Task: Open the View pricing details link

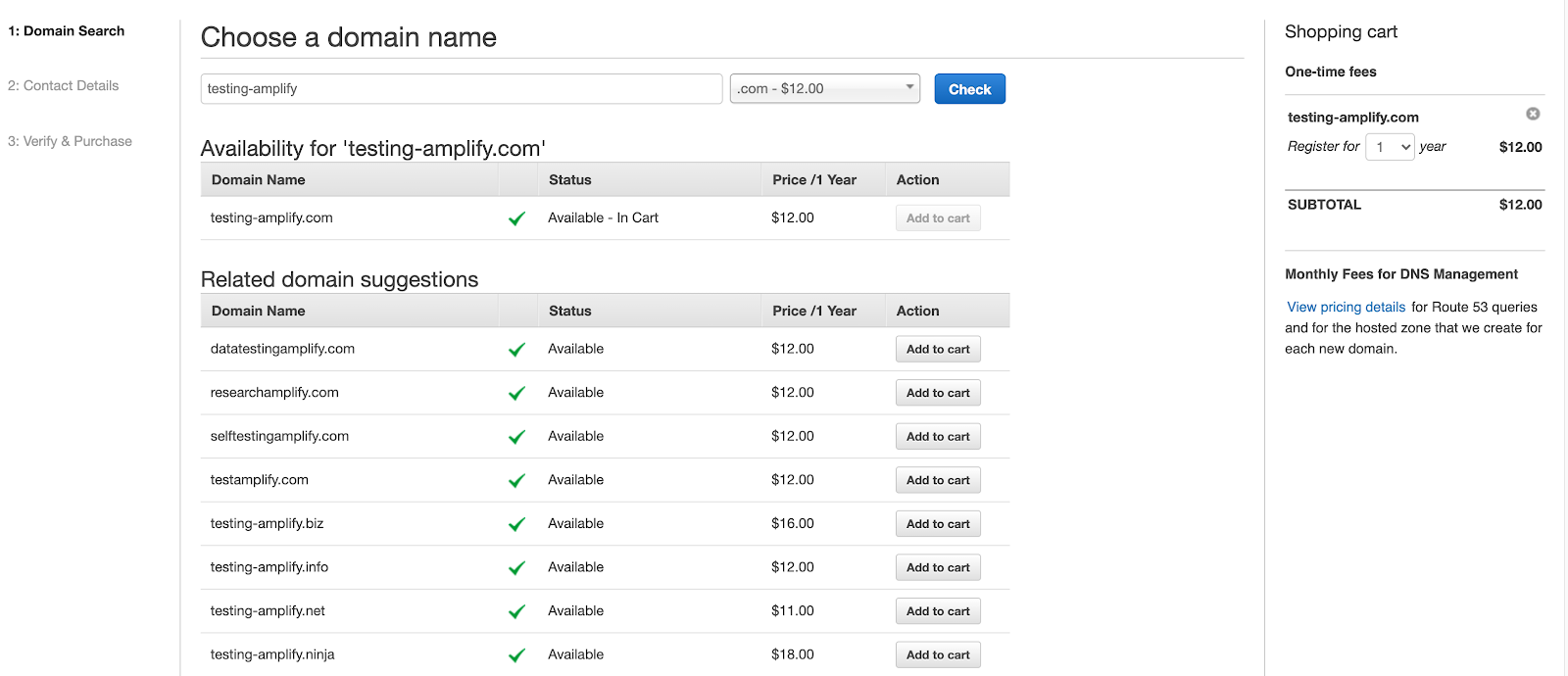Action: 1346,307
